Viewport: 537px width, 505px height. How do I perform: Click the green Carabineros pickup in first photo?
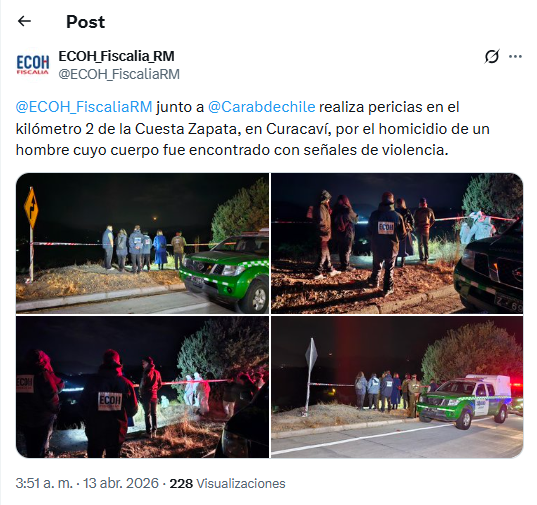pos(225,270)
